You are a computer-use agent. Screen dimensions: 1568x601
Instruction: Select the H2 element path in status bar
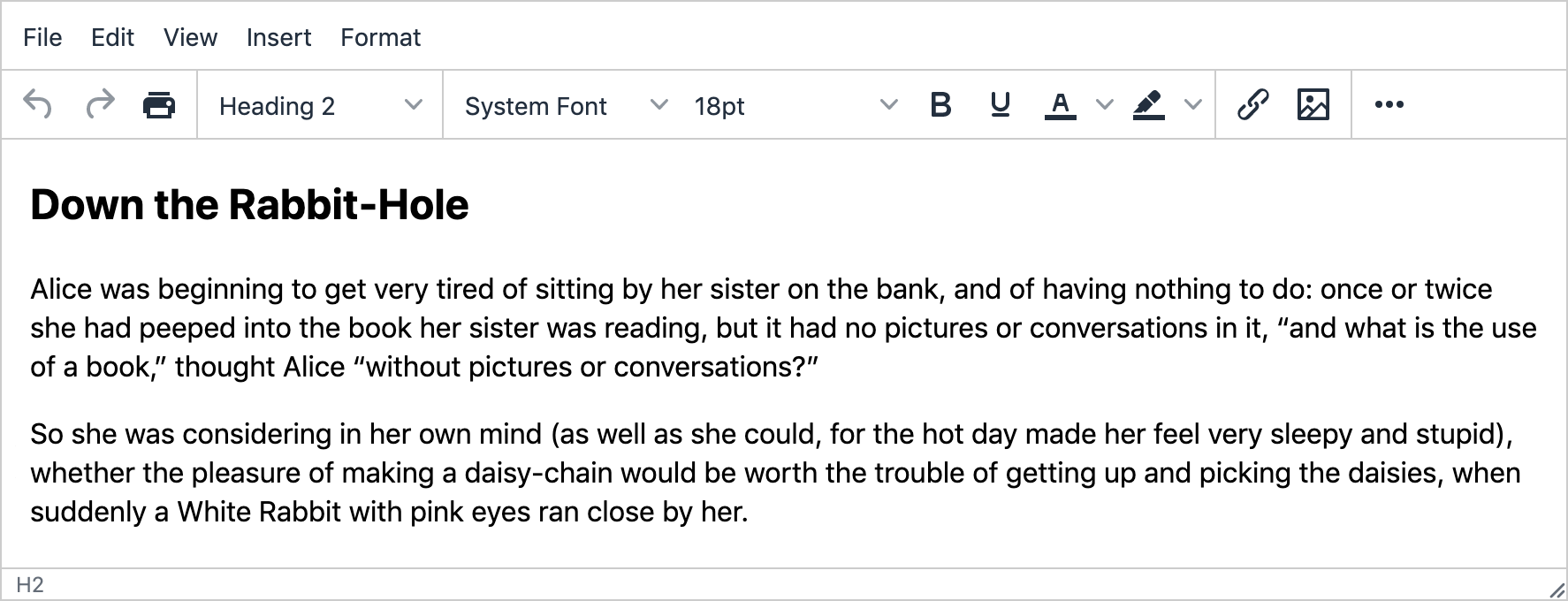(30, 585)
